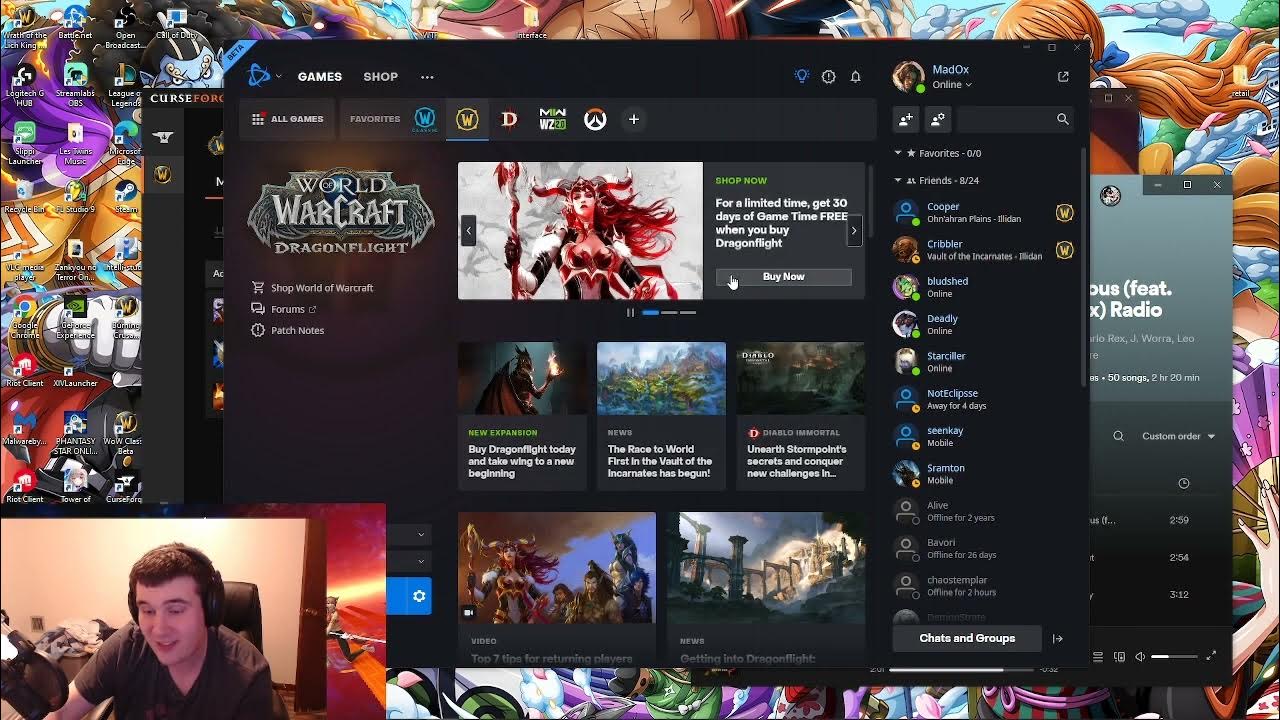
Task: Seek in Spotify playback progress bar
Action: tap(962, 669)
